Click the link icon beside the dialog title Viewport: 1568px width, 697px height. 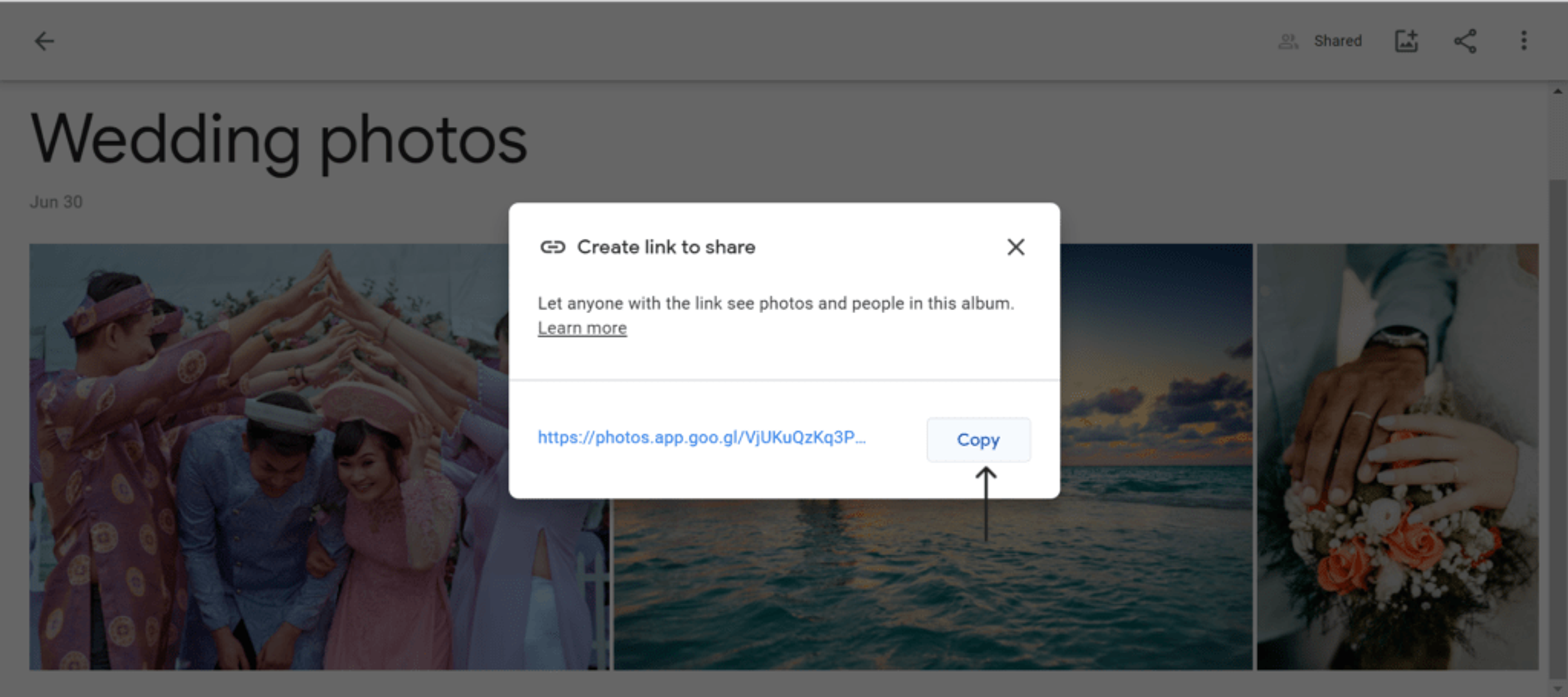[553, 247]
